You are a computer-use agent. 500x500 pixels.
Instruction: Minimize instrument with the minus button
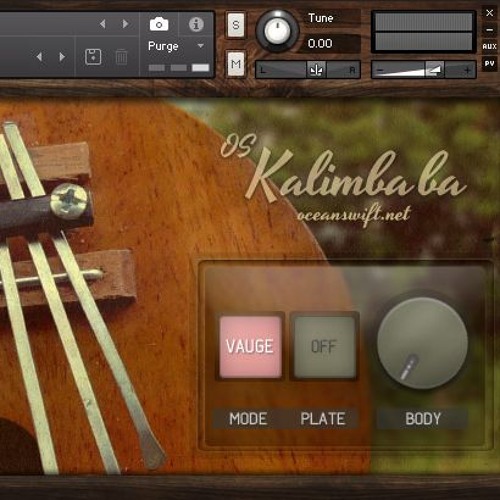(x=489, y=30)
